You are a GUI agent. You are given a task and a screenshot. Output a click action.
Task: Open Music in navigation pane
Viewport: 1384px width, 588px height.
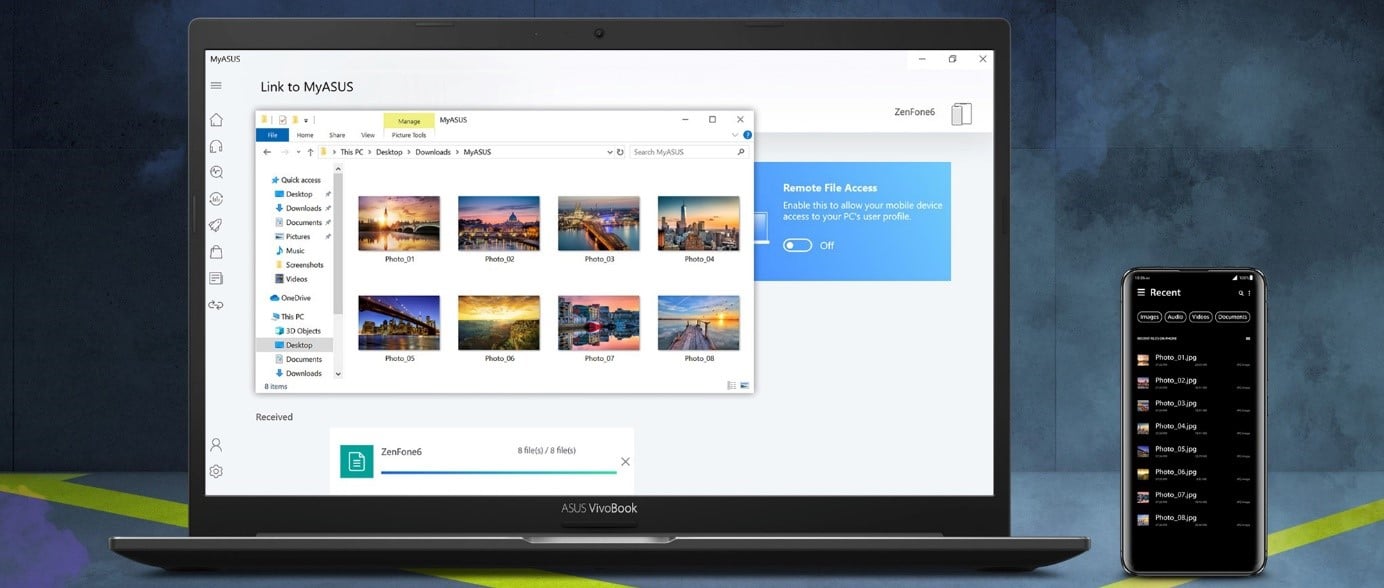tap(289, 251)
